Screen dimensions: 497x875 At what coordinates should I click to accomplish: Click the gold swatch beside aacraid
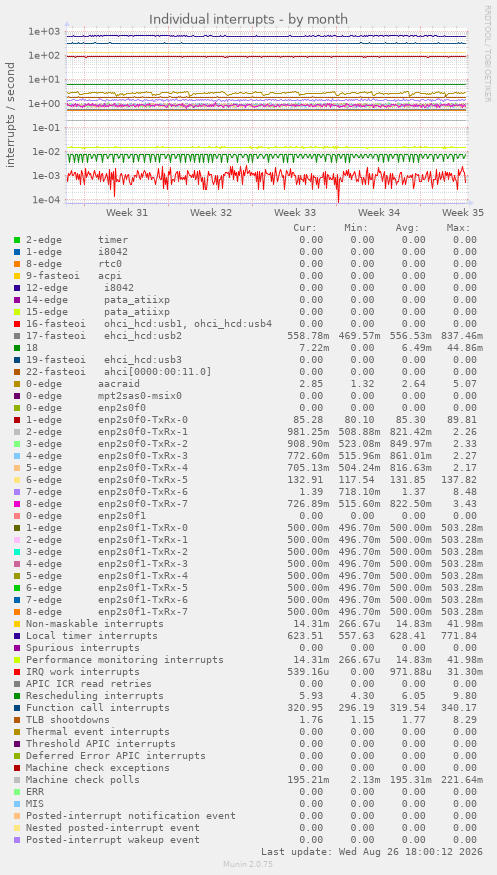click(x=17, y=384)
